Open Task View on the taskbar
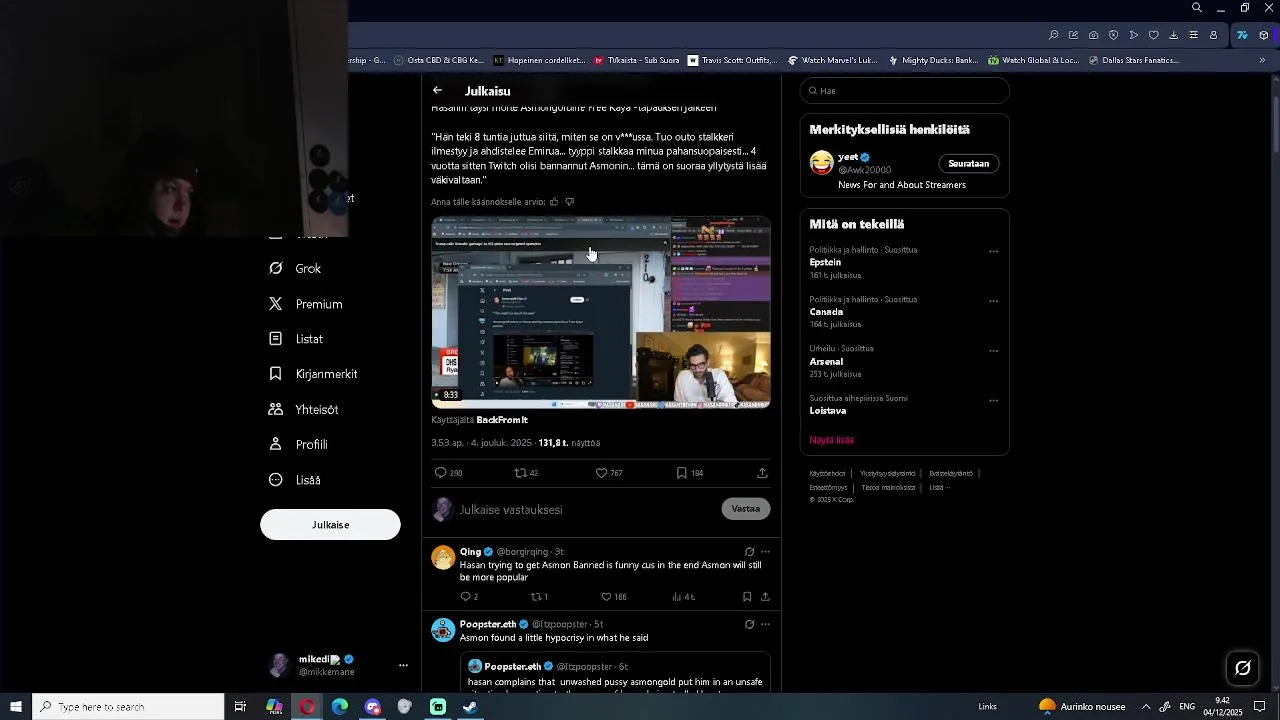The height and width of the screenshot is (720, 1280). [240, 707]
